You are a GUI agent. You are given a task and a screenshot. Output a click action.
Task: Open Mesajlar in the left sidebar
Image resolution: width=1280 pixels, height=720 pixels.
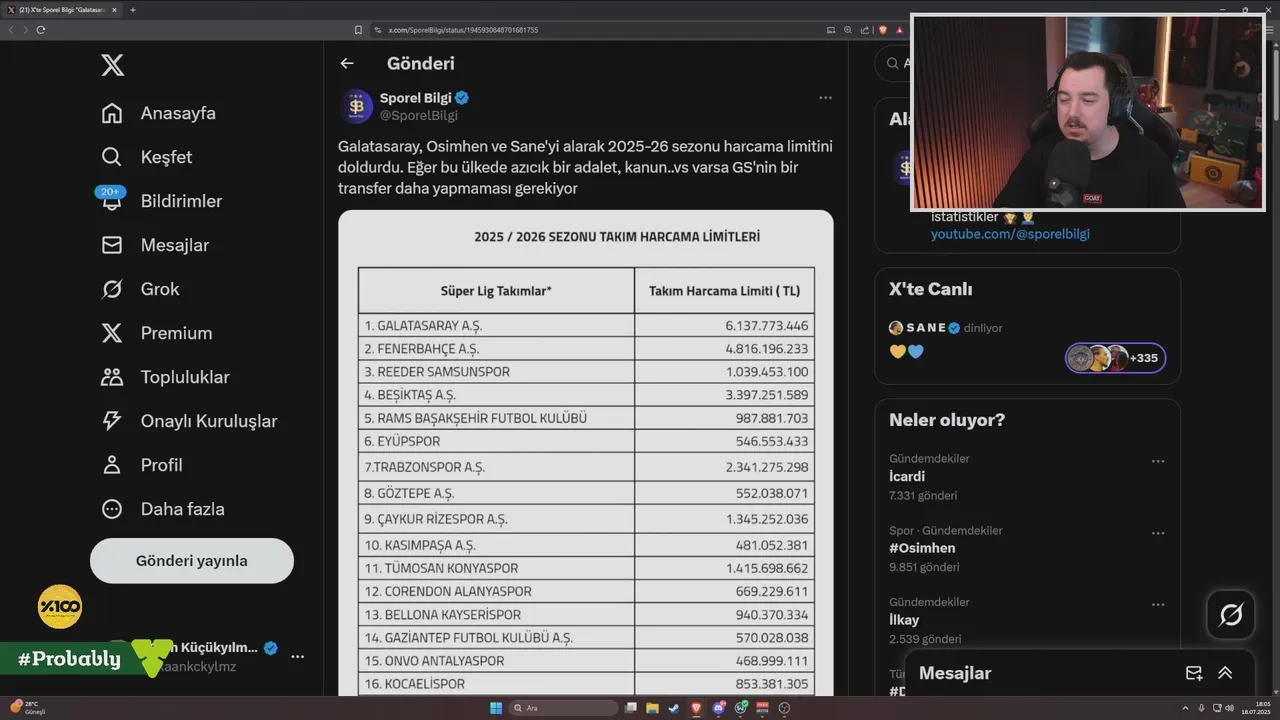(x=155, y=245)
